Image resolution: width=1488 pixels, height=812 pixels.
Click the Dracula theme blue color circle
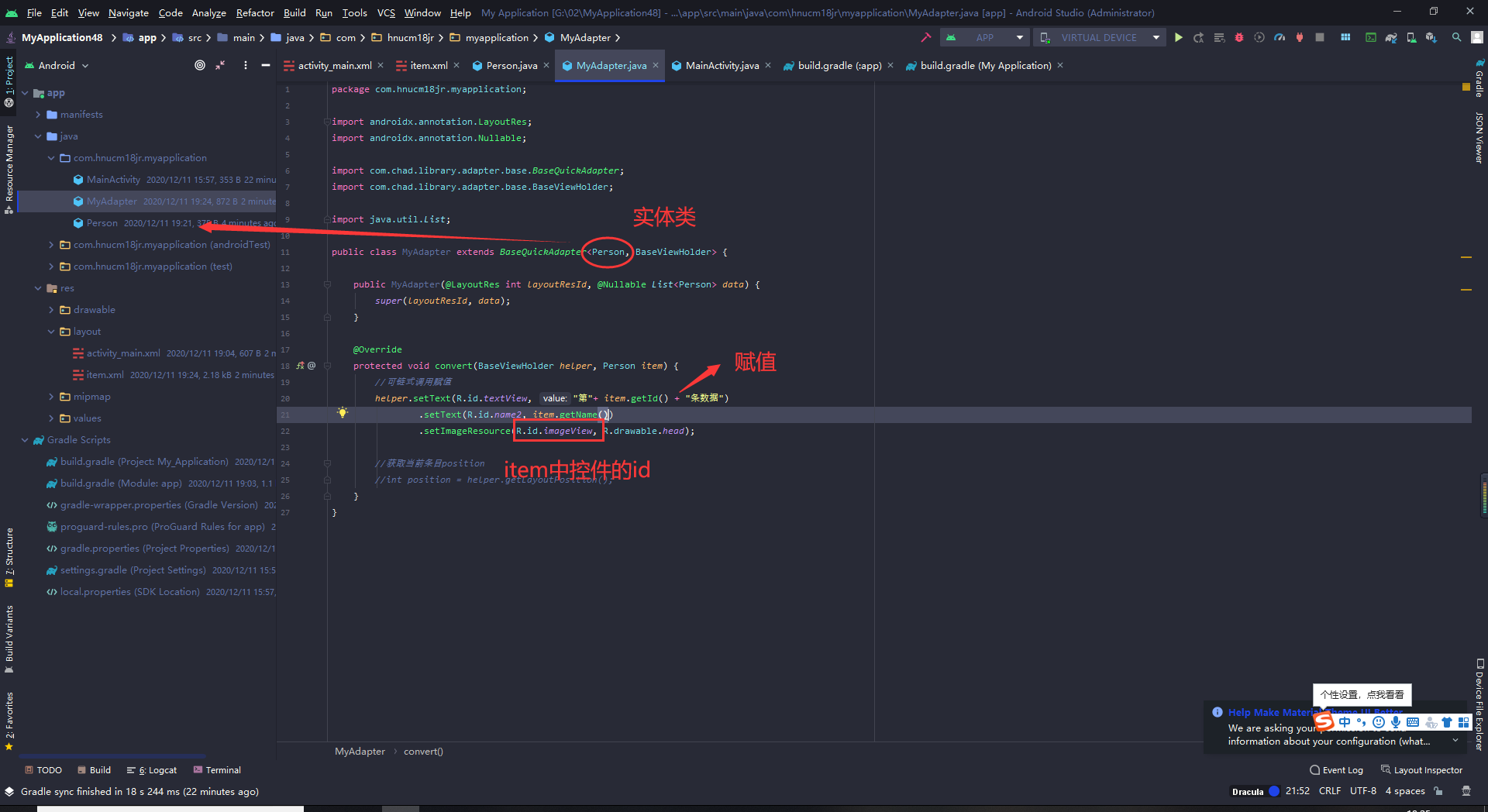click(x=1274, y=791)
